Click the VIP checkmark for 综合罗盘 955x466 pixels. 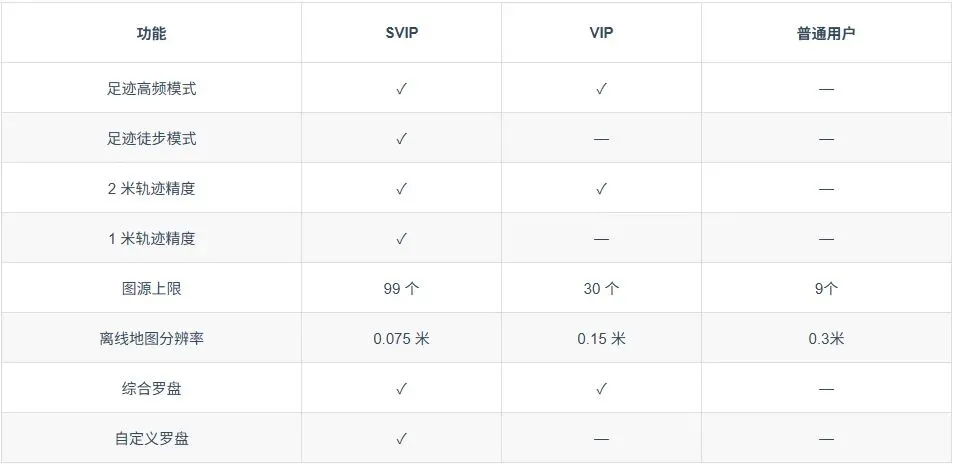[x=601, y=389]
